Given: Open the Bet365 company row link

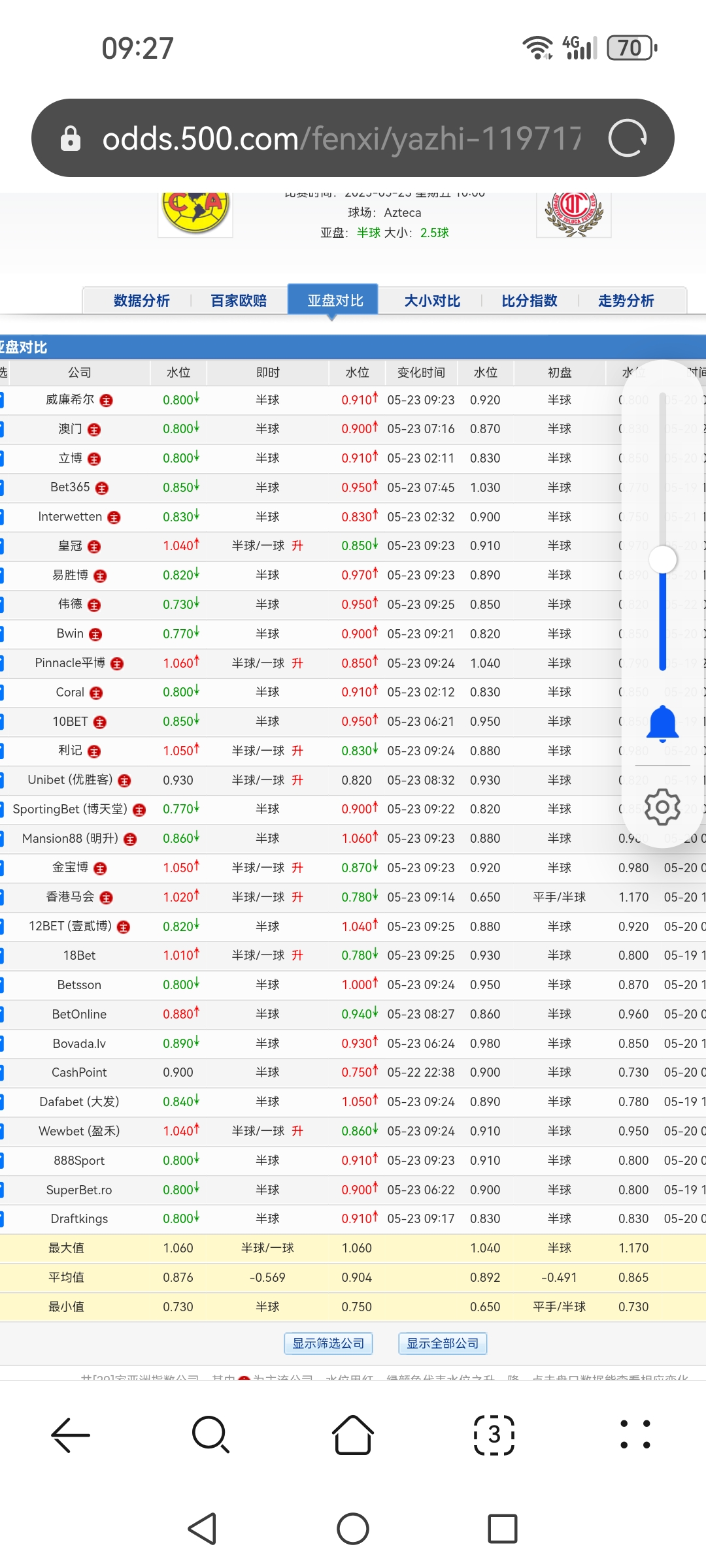Looking at the screenshot, I should pyautogui.click(x=70, y=487).
